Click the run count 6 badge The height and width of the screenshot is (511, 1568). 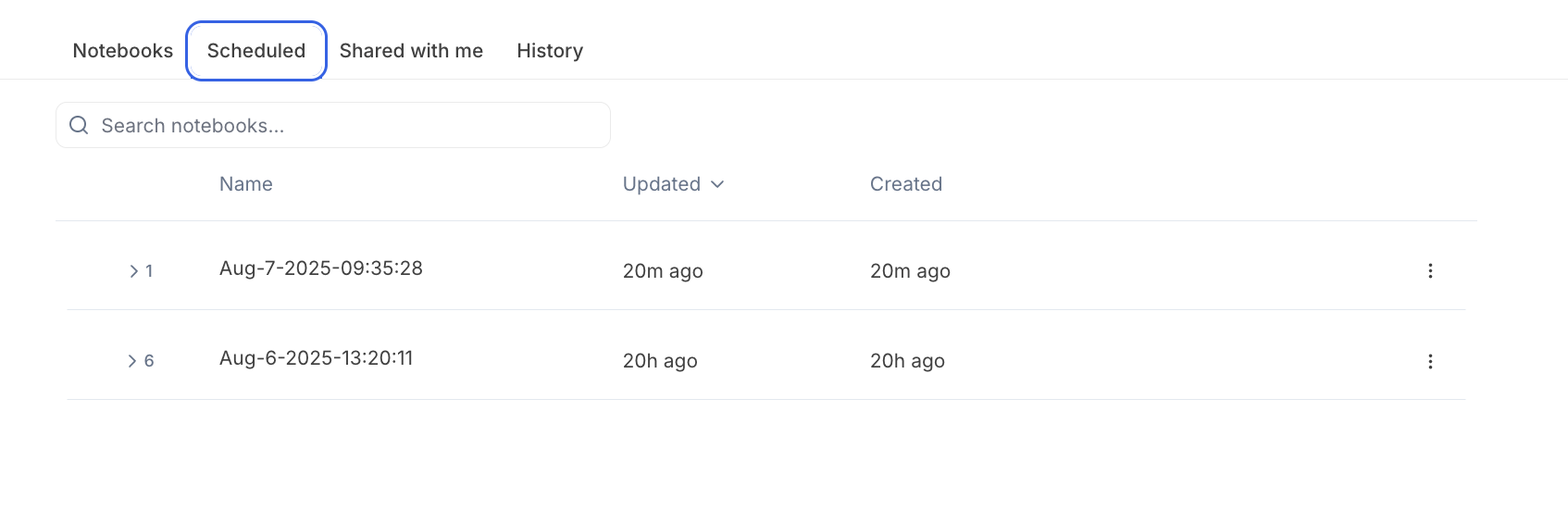pos(149,361)
